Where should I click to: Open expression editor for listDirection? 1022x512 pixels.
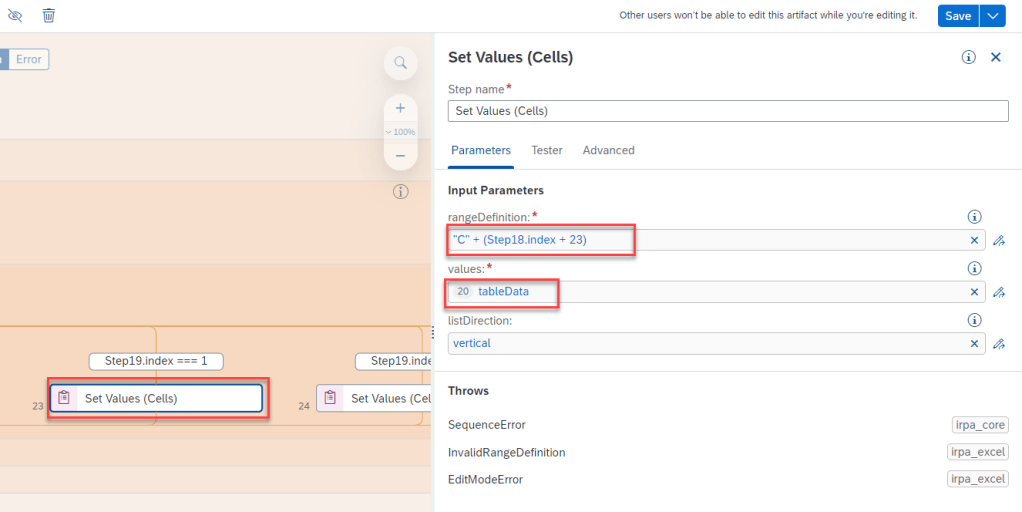pyautogui.click(x=998, y=344)
